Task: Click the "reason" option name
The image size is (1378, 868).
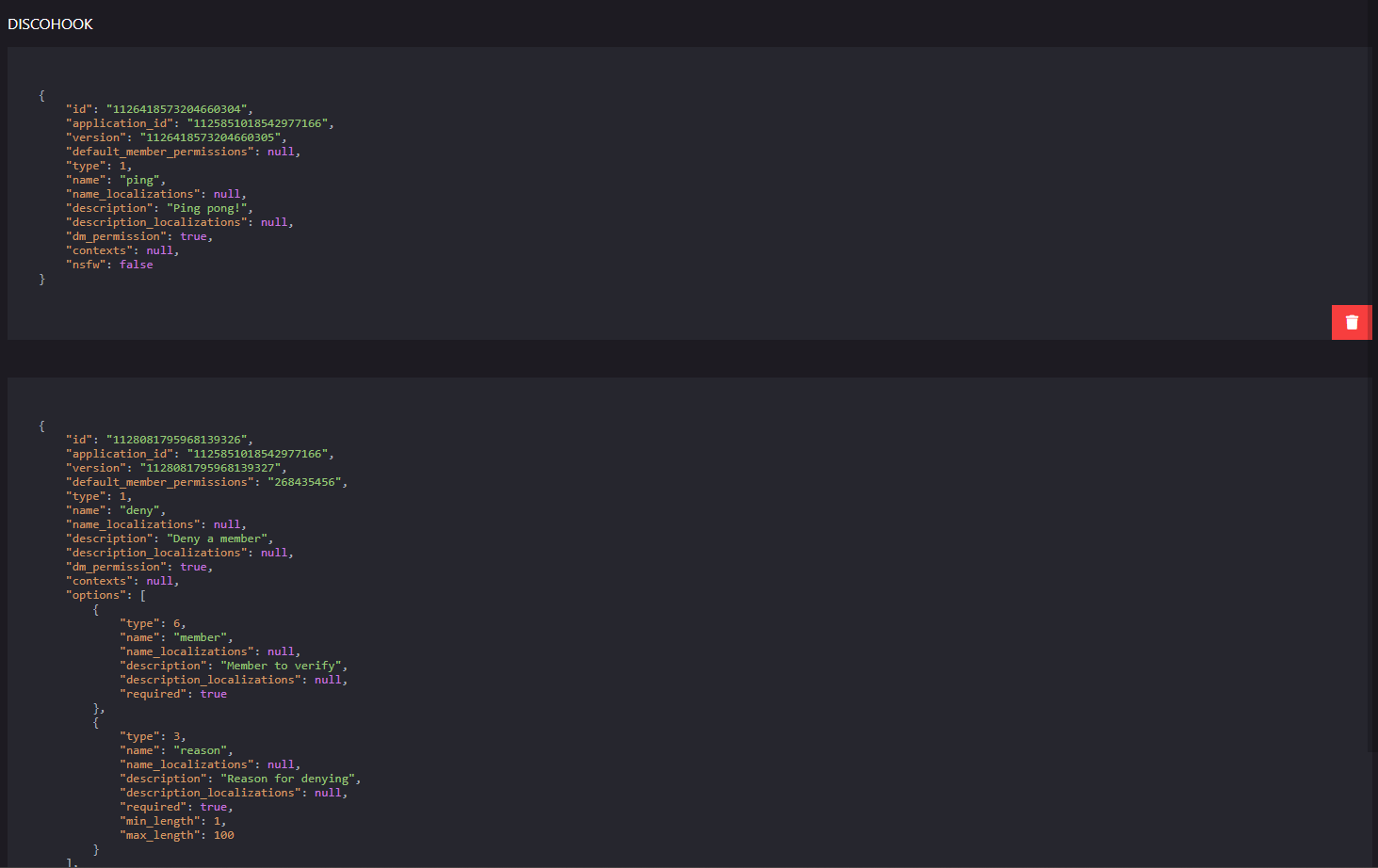Action: 200,749
